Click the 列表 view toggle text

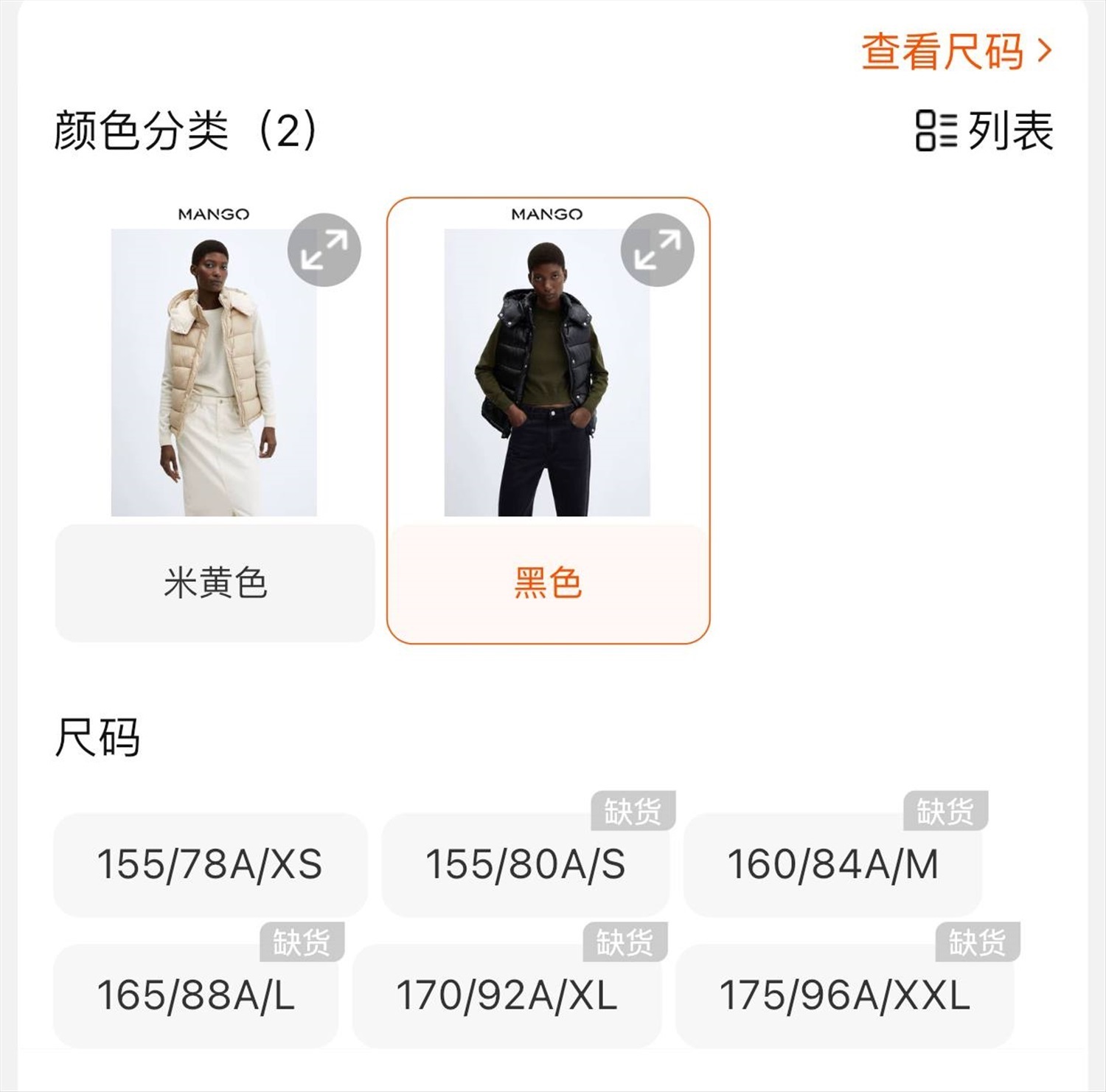(1010, 131)
